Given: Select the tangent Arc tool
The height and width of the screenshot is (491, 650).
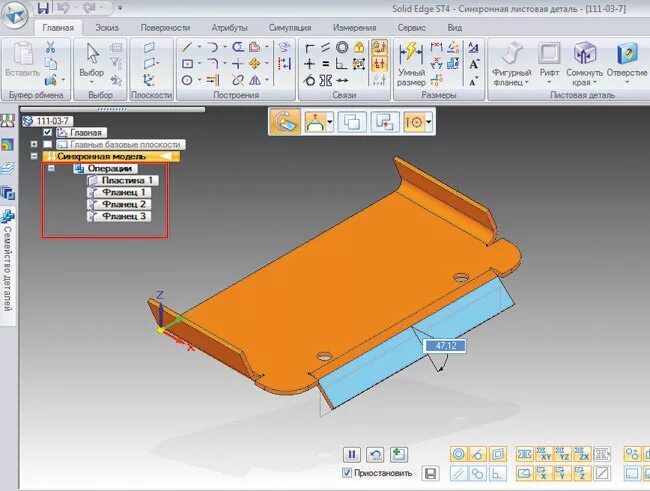Looking at the screenshot, I should pyautogui.click(x=212, y=47).
